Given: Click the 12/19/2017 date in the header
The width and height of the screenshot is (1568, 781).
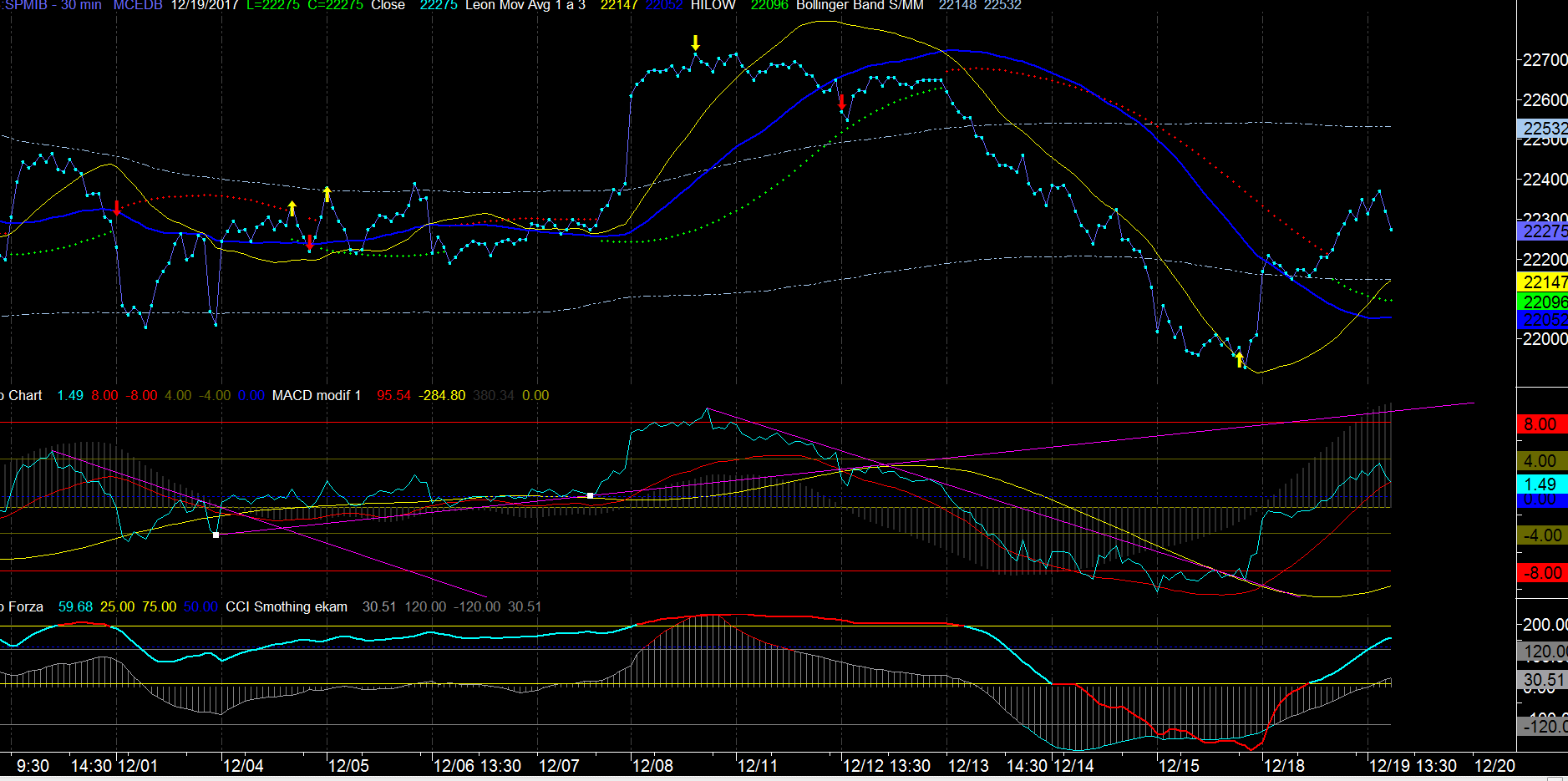Looking at the screenshot, I should 205,5.
